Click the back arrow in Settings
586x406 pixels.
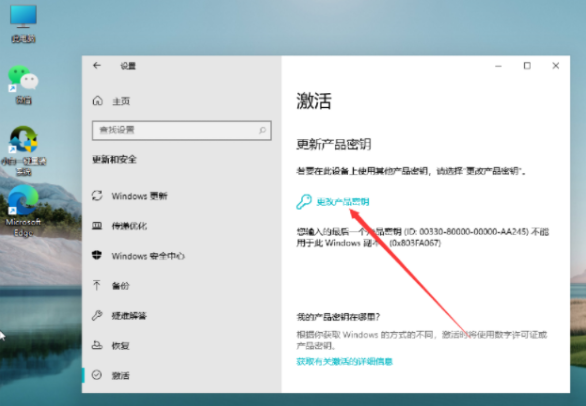click(x=97, y=66)
